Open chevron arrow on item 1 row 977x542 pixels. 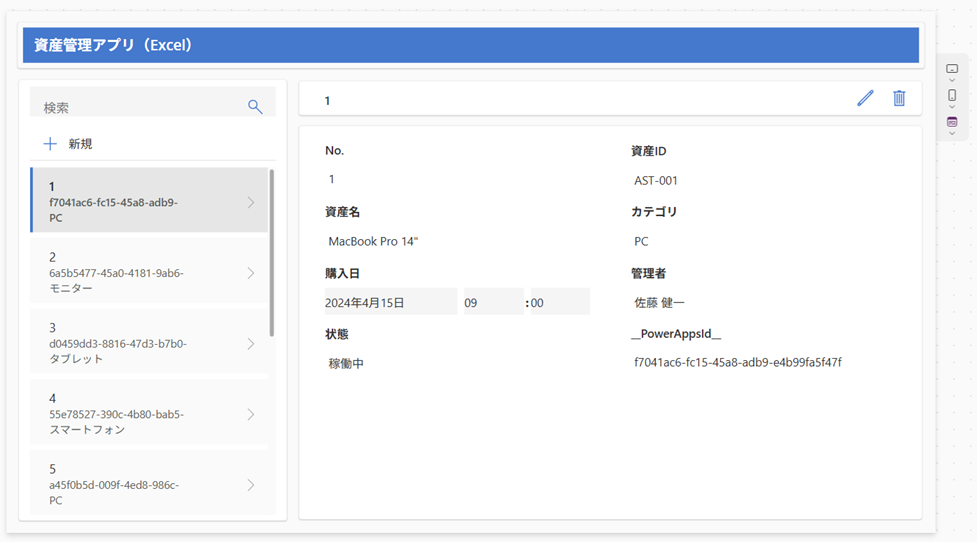click(x=251, y=202)
